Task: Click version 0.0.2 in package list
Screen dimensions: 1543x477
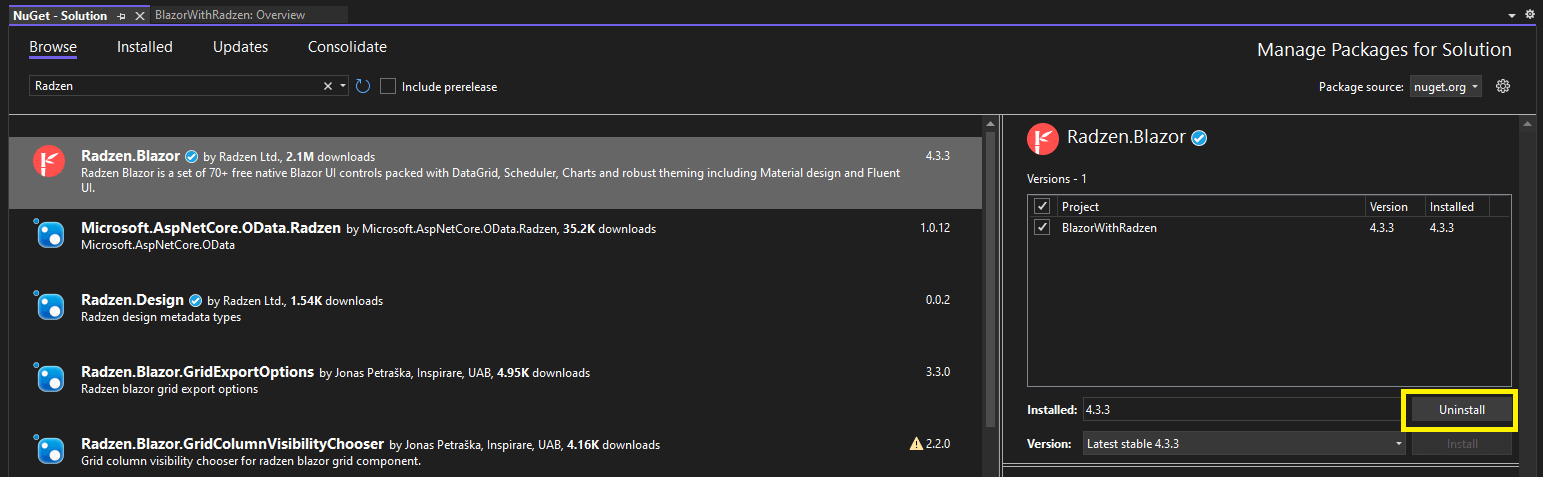Action: pos(938,300)
